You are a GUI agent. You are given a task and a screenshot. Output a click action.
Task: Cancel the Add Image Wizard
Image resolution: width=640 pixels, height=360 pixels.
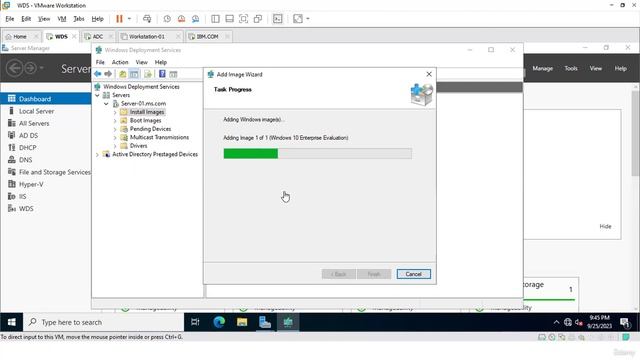[x=413, y=274]
